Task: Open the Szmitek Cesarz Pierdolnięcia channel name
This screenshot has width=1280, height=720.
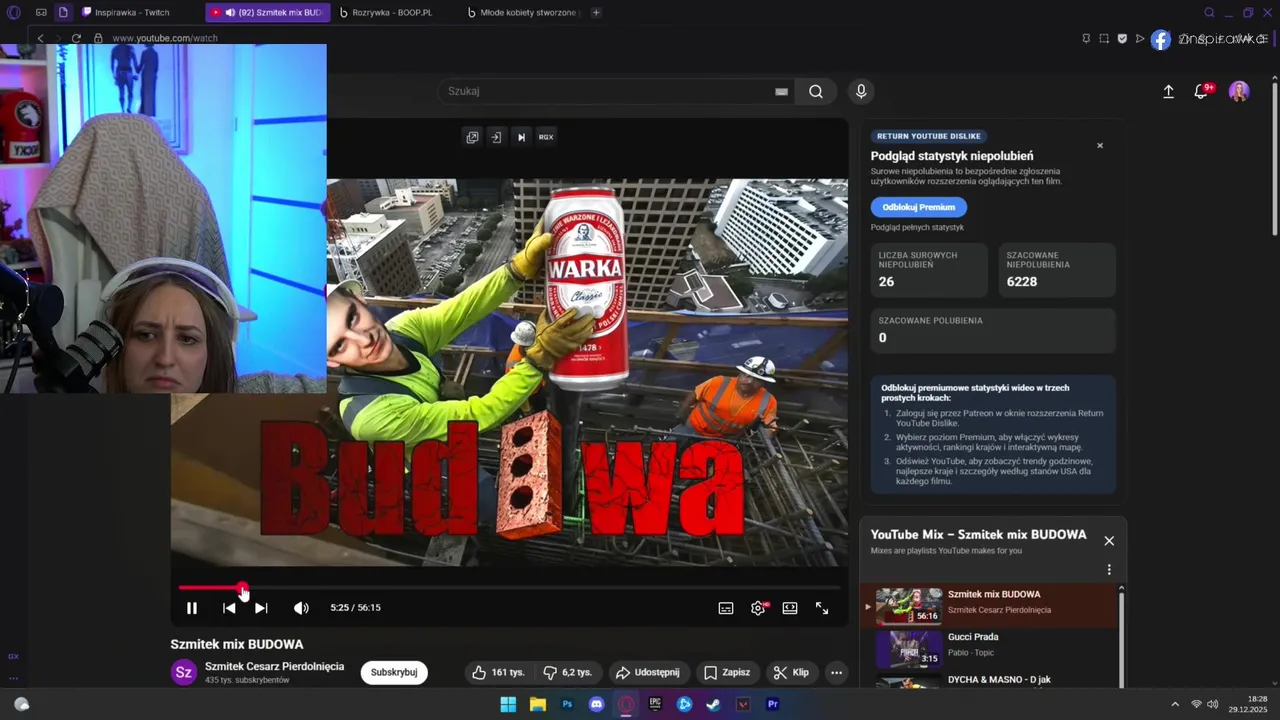Action: point(274,666)
